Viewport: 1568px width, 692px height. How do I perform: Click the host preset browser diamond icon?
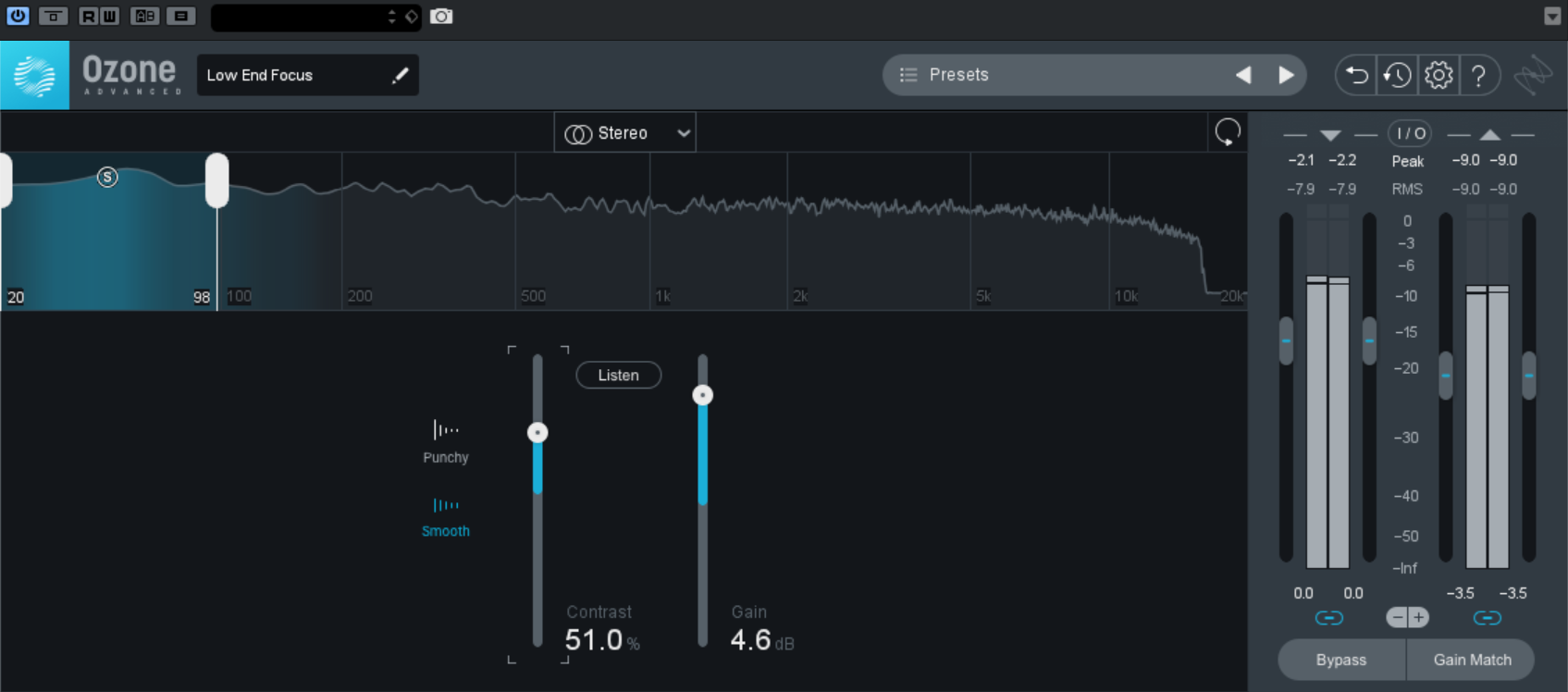tap(412, 17)
